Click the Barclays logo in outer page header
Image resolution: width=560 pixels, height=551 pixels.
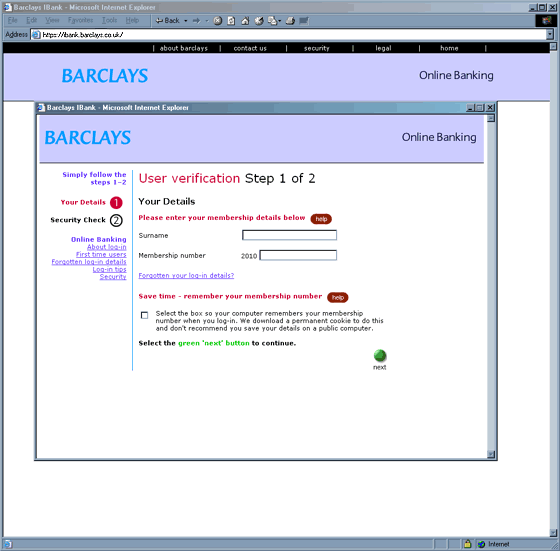click(105, 76)
